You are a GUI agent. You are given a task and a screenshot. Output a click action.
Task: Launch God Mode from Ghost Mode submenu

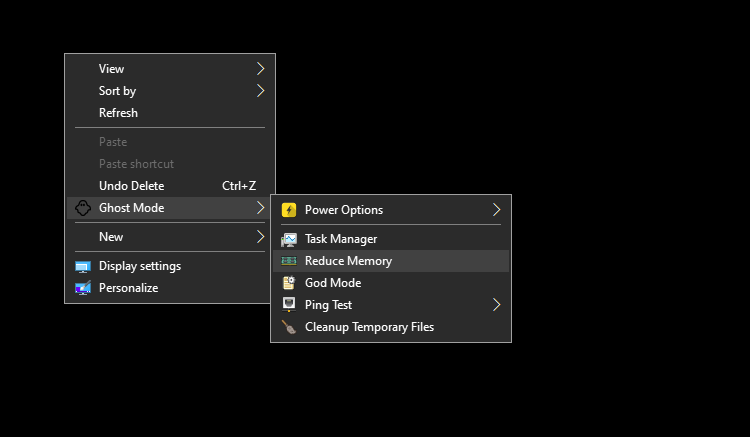(333, 283)
